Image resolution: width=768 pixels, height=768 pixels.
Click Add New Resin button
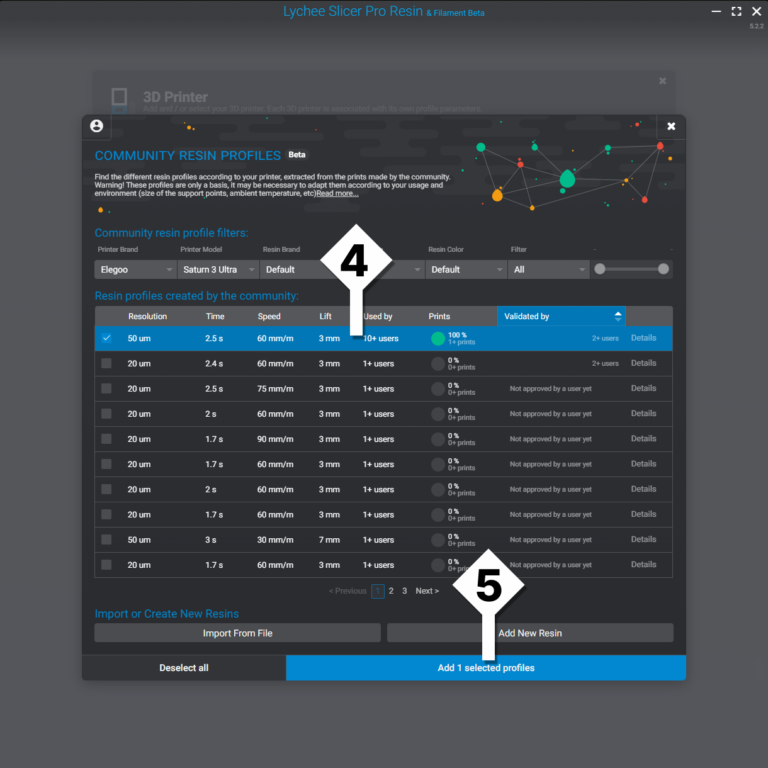click(530, 633)
